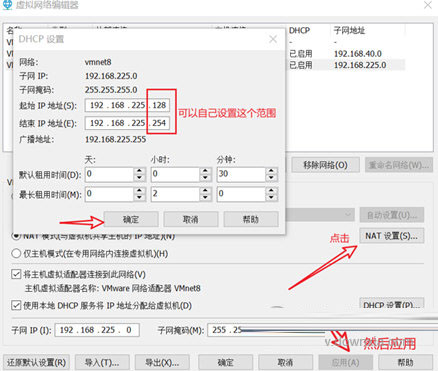The height and width of the screenshot is (371, 438).
Task: Edit the 起始 IP 地址 field
Action: coord(127,105)
